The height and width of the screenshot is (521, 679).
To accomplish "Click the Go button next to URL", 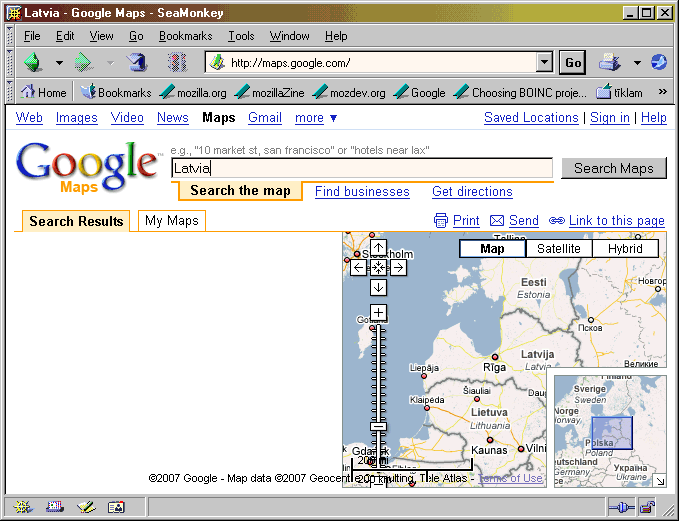I will tap(572, 63).
